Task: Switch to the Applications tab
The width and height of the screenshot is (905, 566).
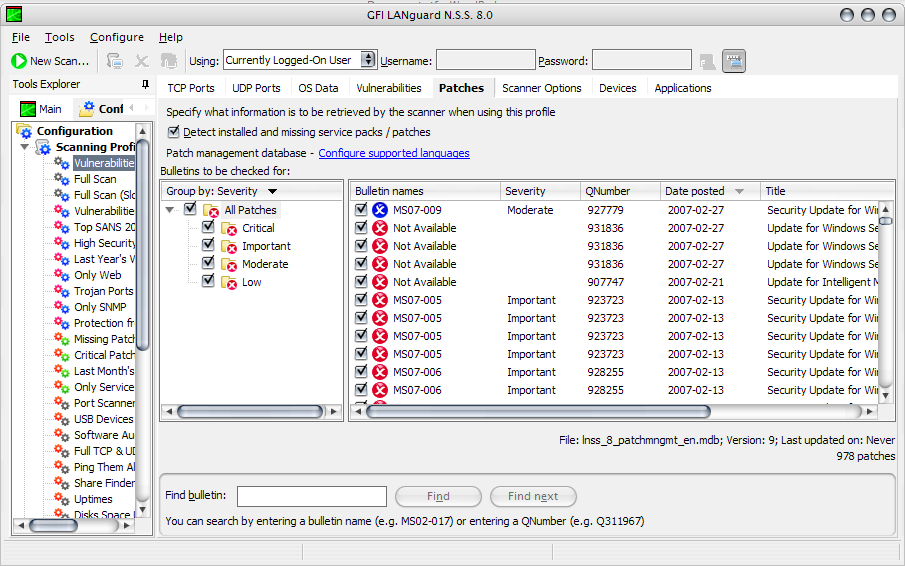Action: [683, 88]
